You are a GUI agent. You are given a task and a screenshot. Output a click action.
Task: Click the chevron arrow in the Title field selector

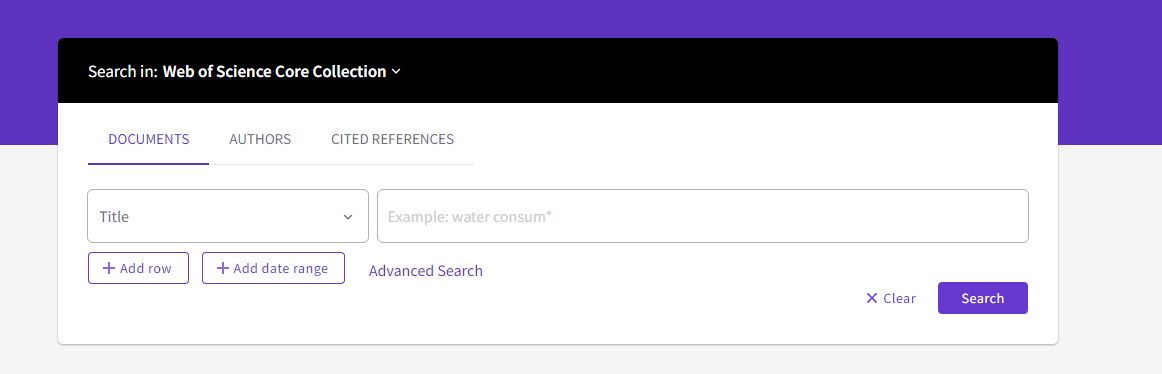click(348, 217)
